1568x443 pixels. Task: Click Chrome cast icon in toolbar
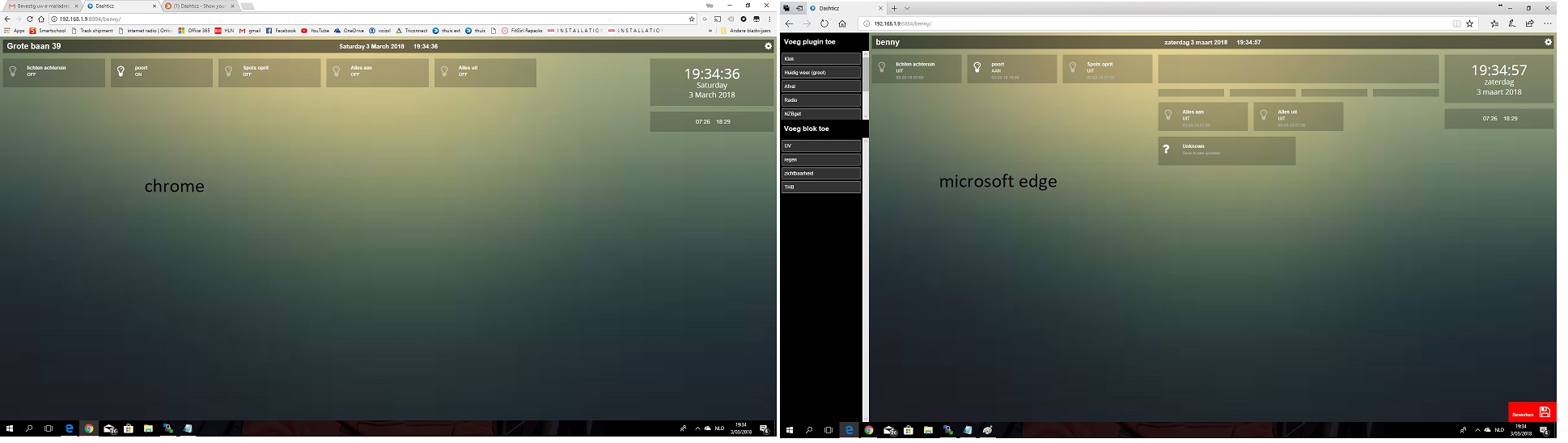click(x=717, y=19)
